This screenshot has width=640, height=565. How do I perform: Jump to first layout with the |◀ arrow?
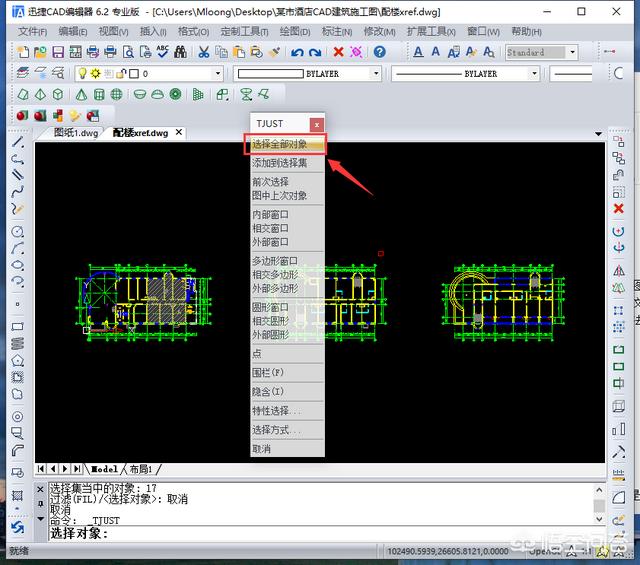click(41, 469)
